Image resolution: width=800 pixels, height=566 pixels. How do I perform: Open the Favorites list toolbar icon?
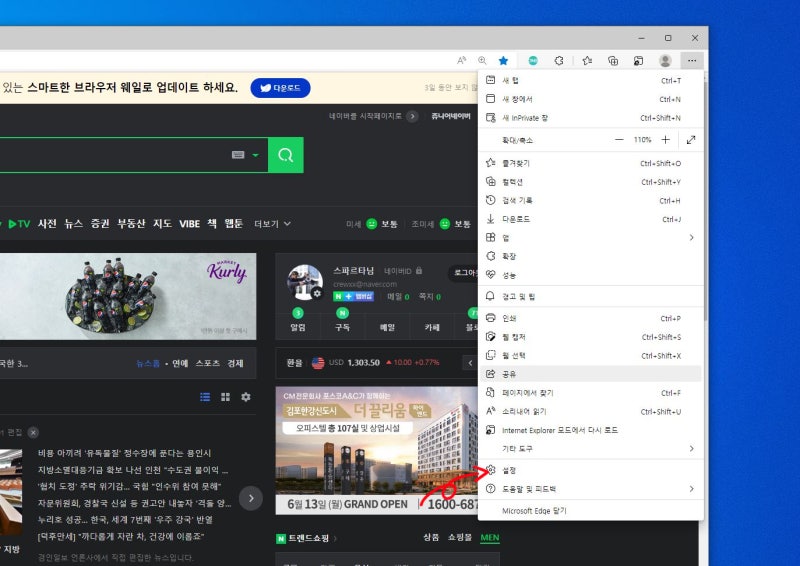click(587, 61)
